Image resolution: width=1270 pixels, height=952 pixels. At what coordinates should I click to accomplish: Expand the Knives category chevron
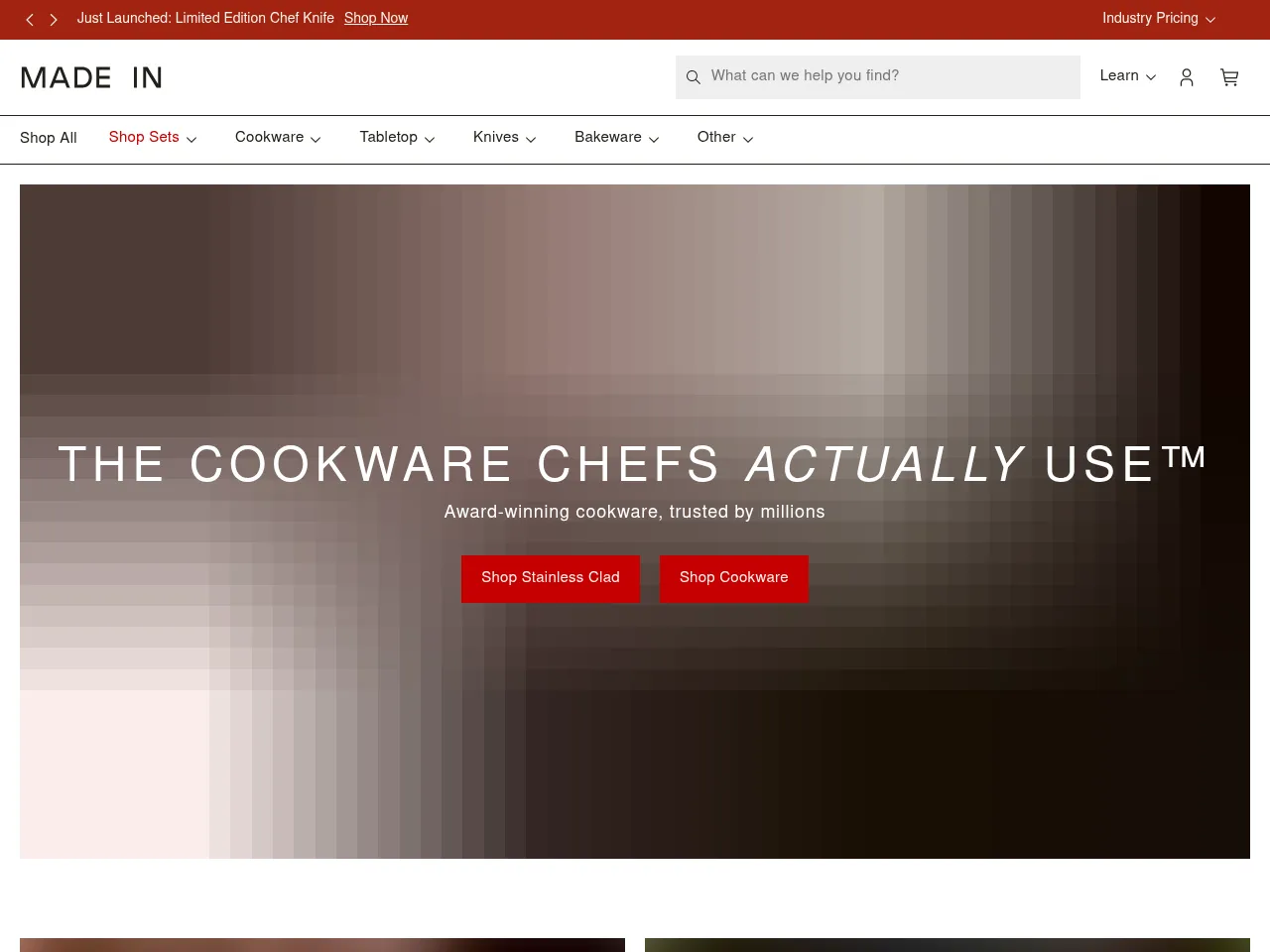(531, 140)
